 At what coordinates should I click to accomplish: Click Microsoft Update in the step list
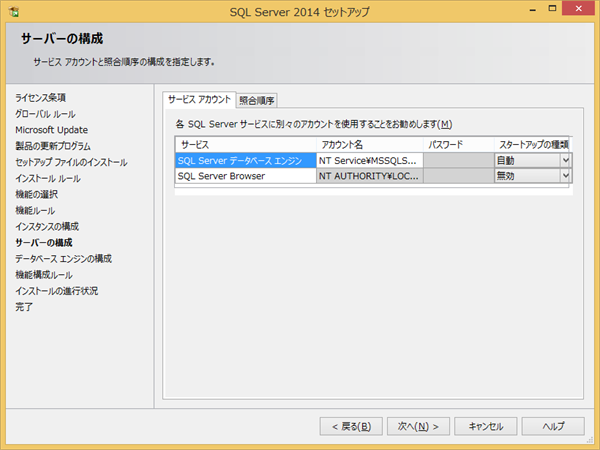tap(52, 130)
